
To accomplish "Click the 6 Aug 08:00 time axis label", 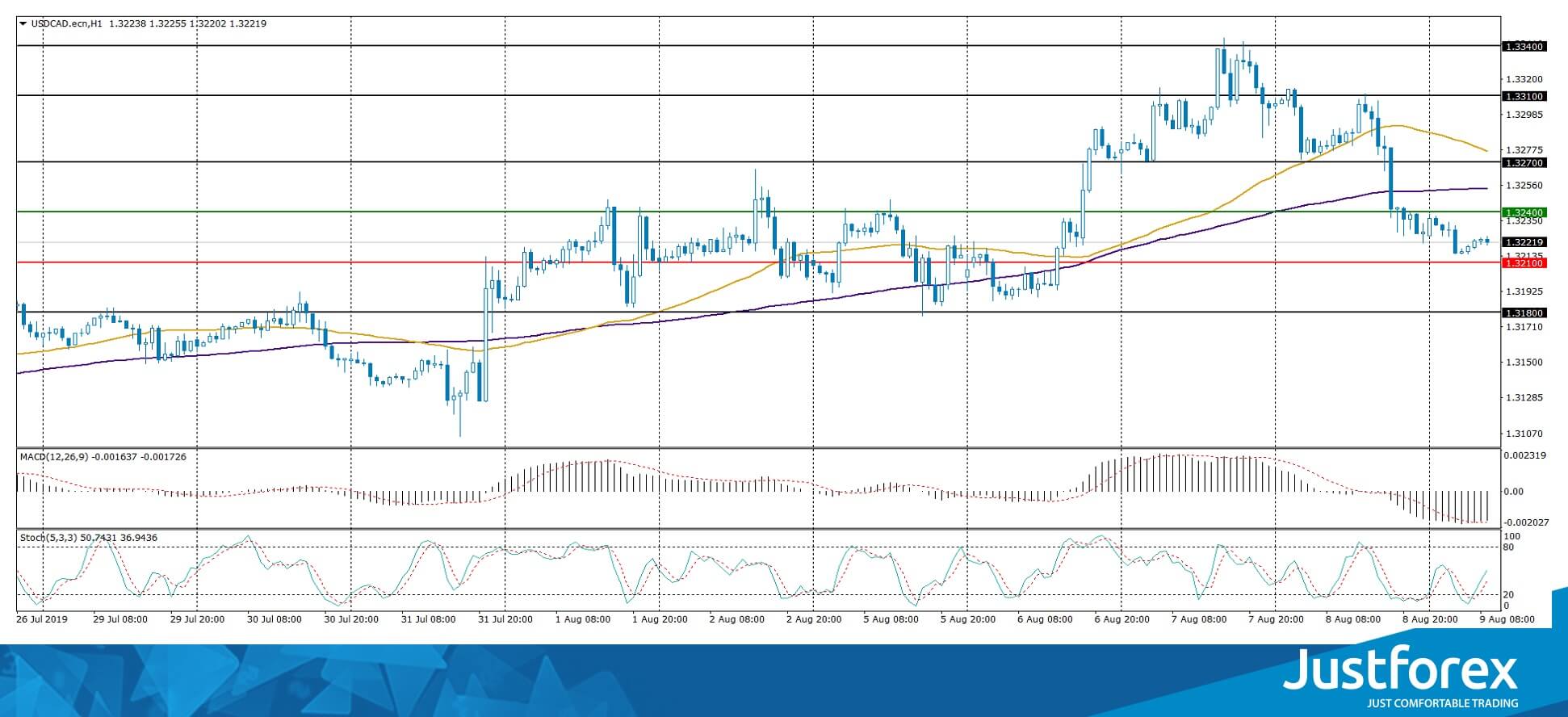I will 1045,620.
